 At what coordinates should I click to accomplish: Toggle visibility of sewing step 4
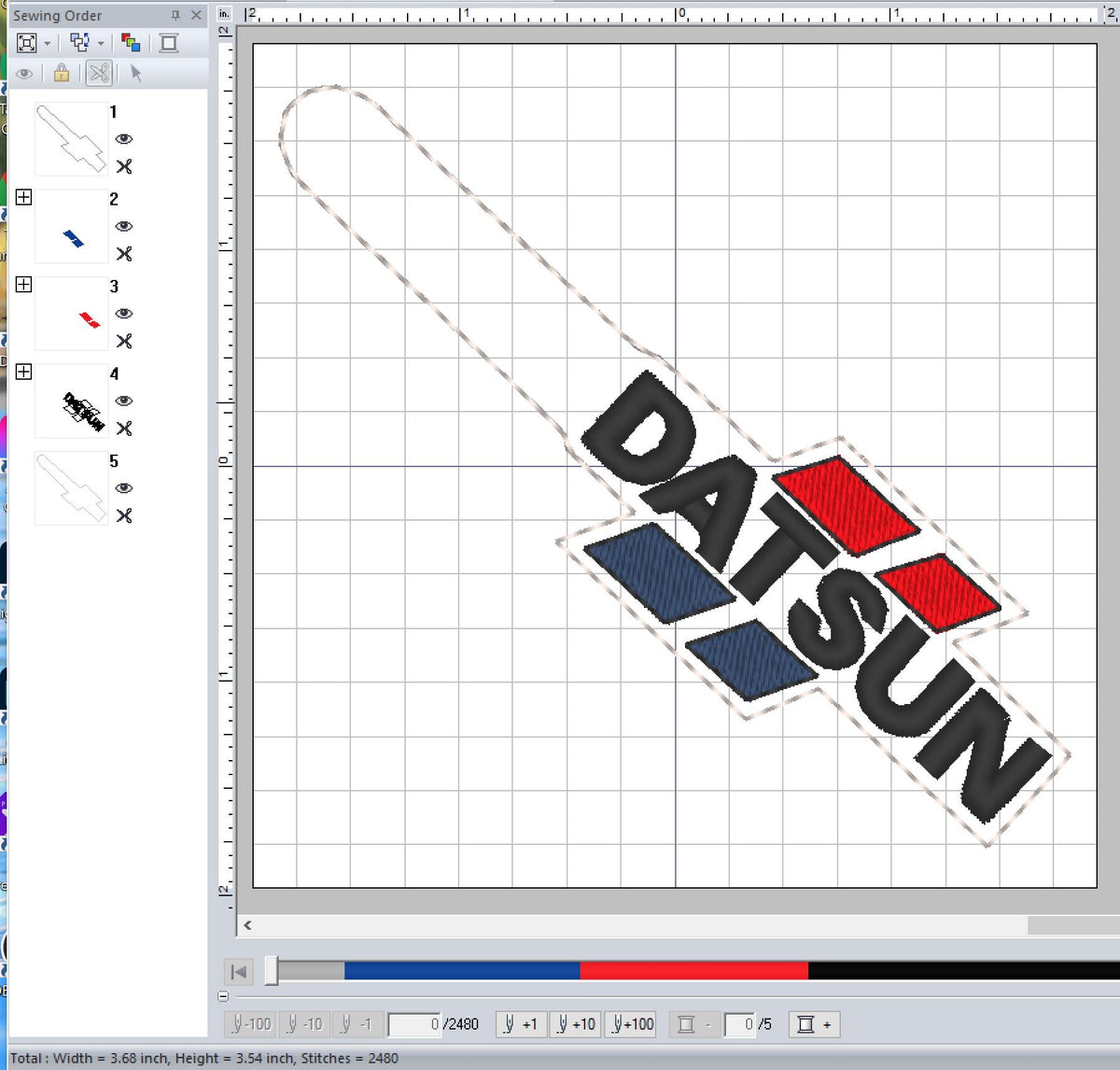(124, 401)
